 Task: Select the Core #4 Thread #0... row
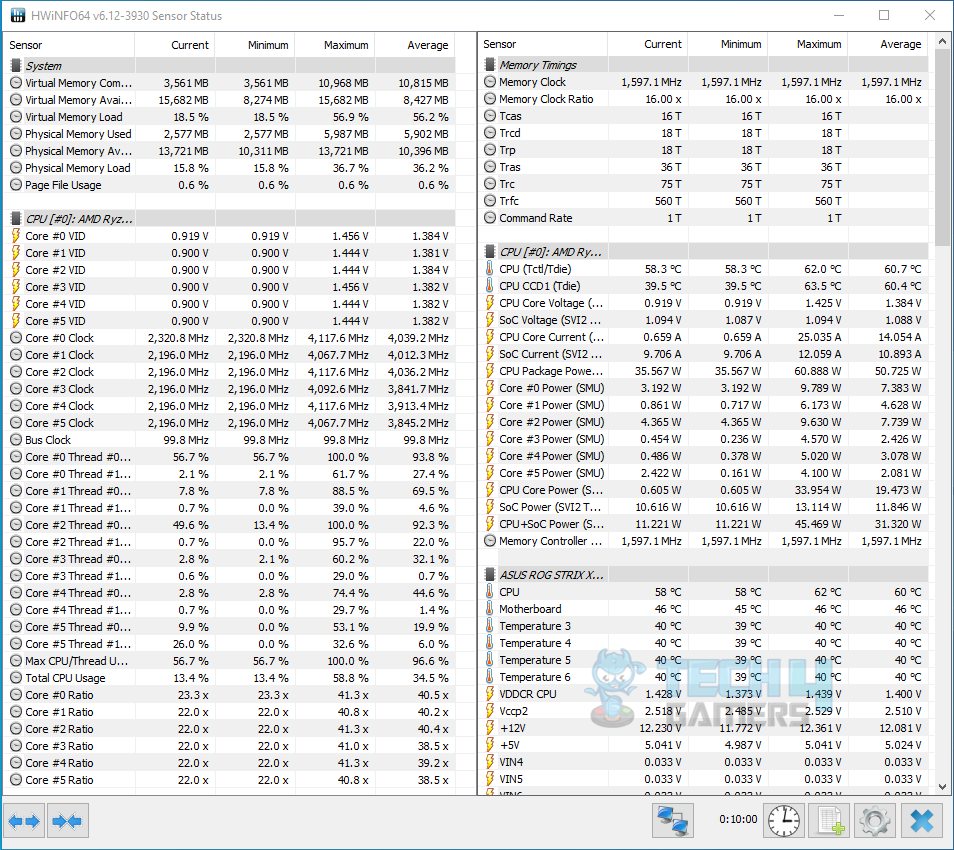[x=230, y=593]
